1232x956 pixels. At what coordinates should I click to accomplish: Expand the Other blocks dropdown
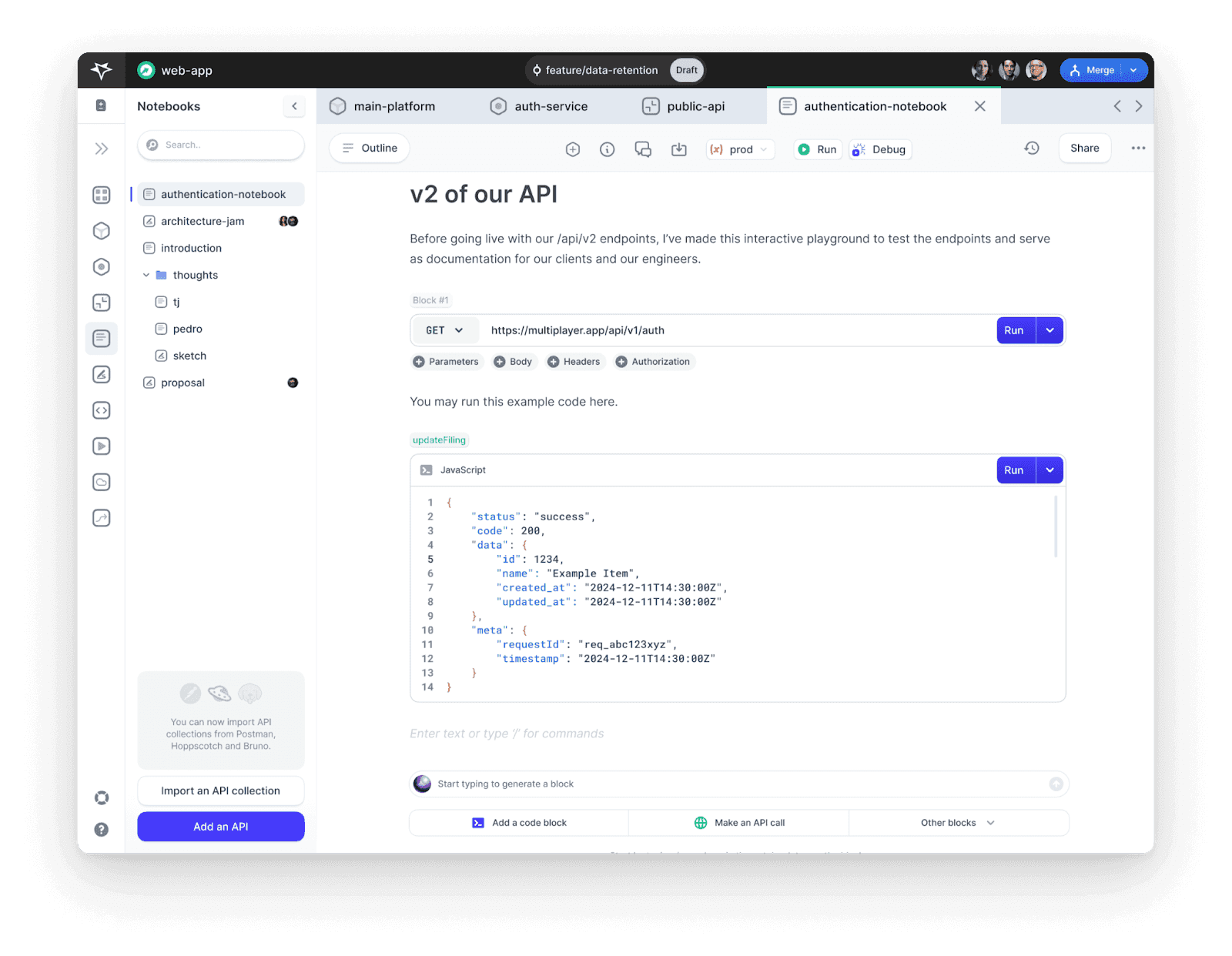[x=958, y=823]
